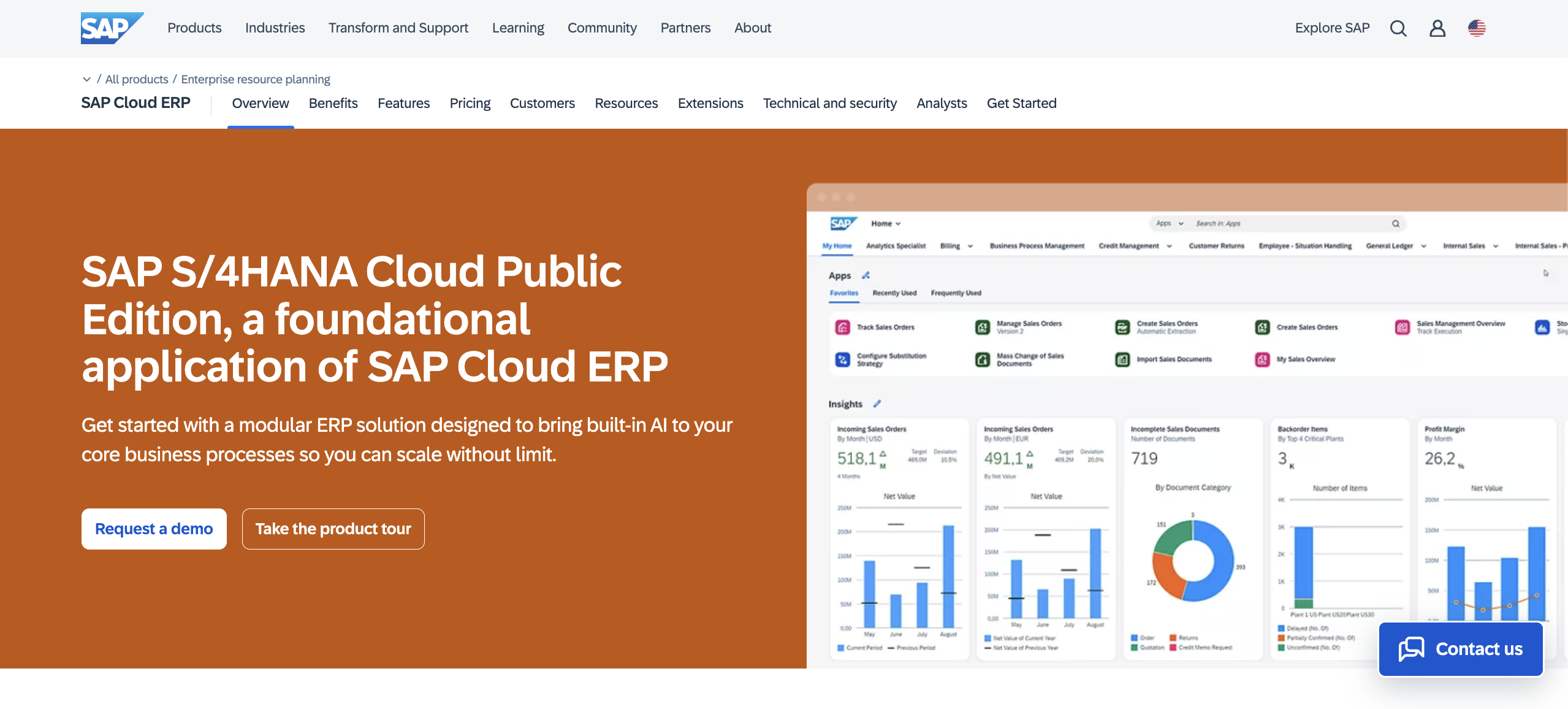Screen dimensions: 1568x709
Task: Select Favorites tab in dashboard Apps
Action: pyautogui.click(x=844, y=293)
